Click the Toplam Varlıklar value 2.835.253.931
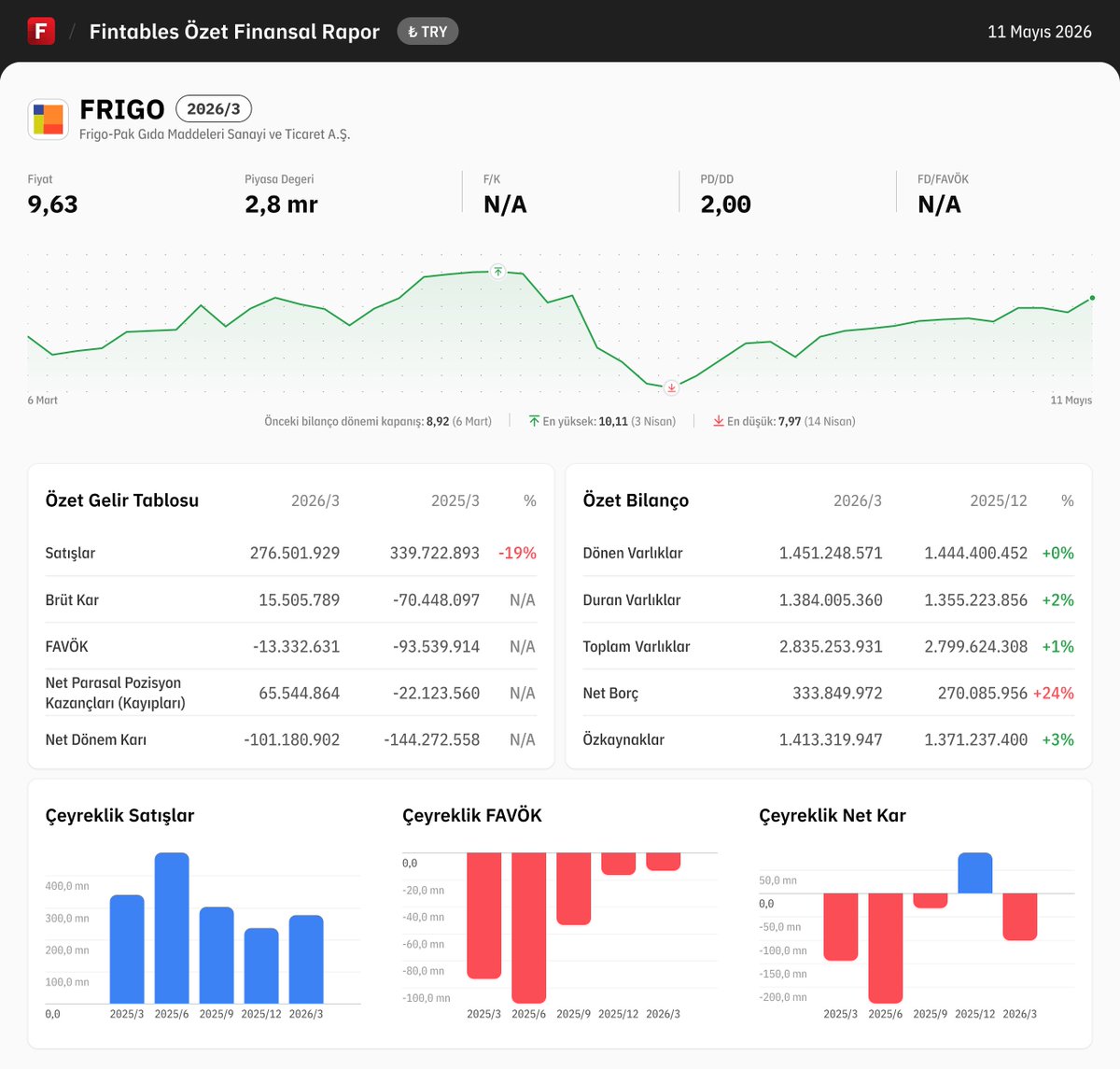Viewport: 1120px width, 1069px height. (x=831, y=647)
